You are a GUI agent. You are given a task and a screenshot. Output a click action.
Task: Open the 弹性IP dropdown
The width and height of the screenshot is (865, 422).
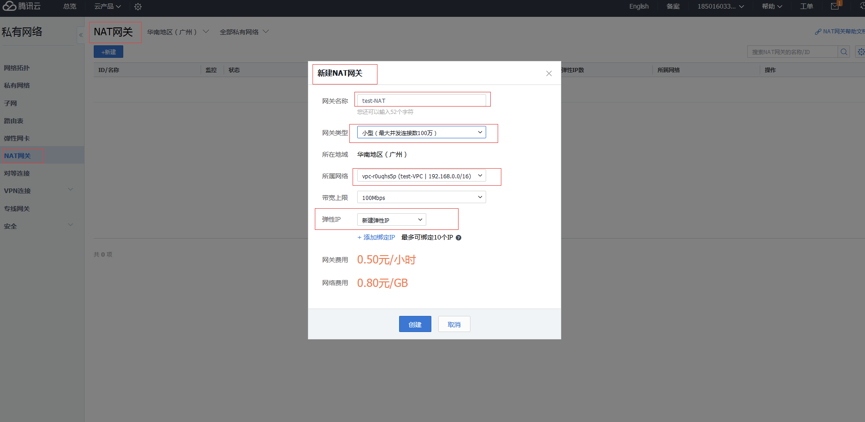pos(391,220)
